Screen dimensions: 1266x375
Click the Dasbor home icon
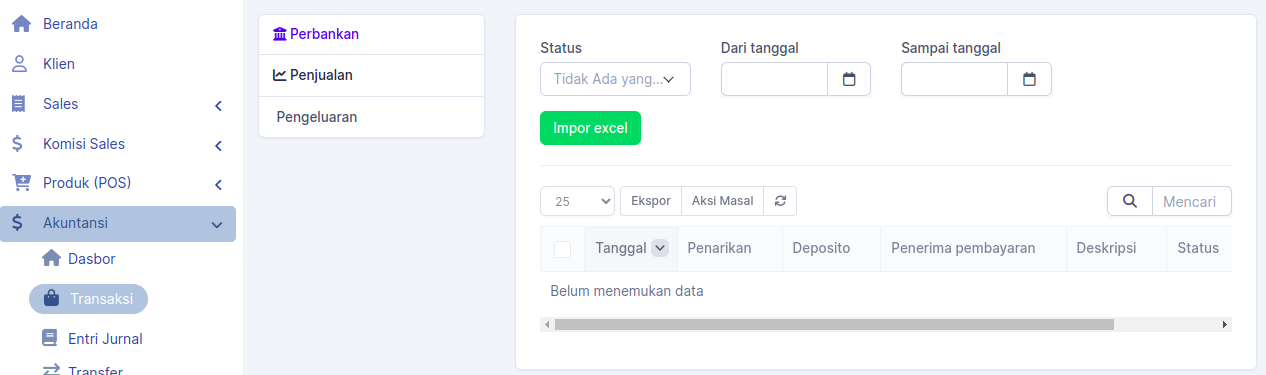coord(52,259)
